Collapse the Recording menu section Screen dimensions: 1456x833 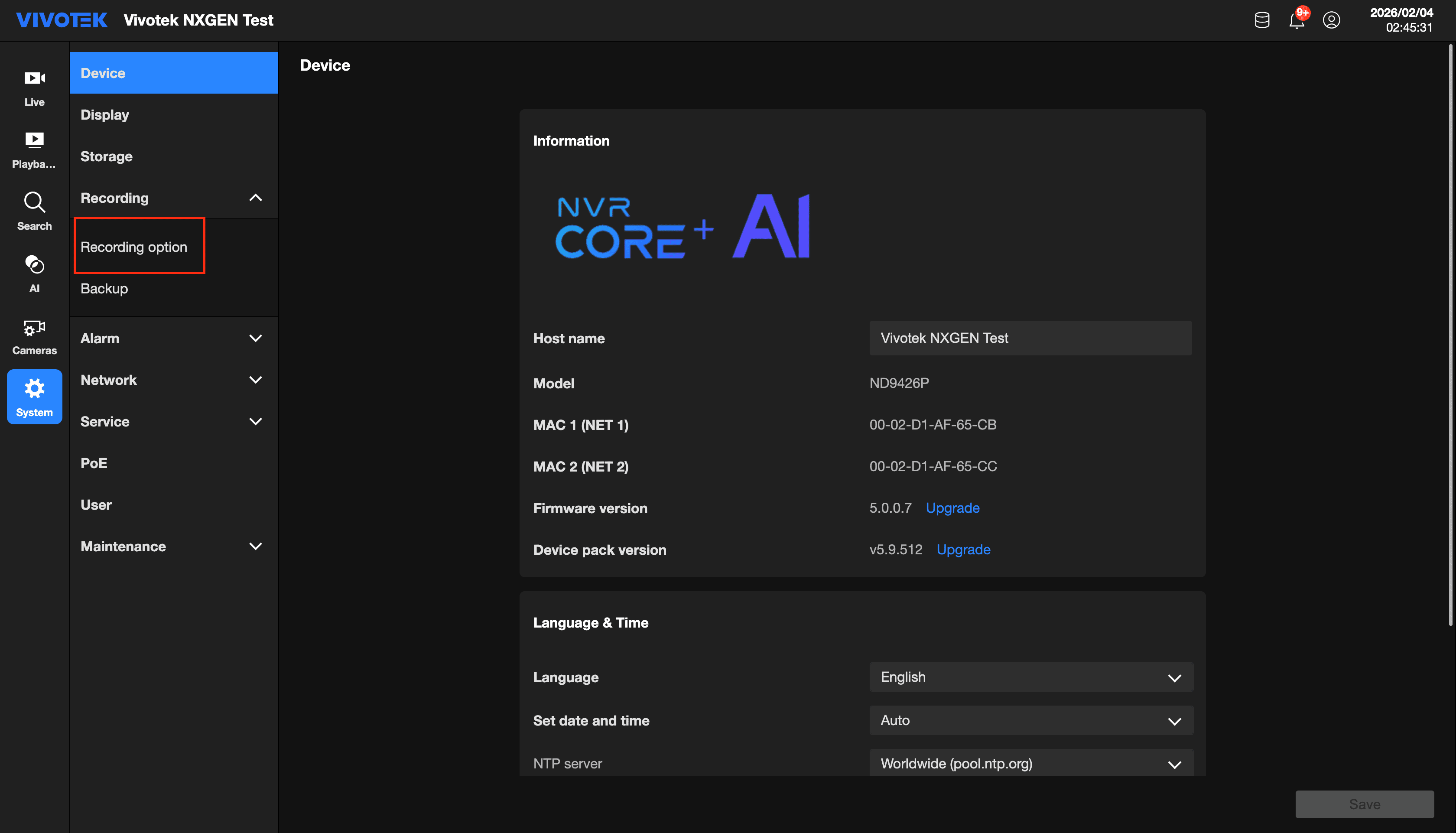point(255,198)
